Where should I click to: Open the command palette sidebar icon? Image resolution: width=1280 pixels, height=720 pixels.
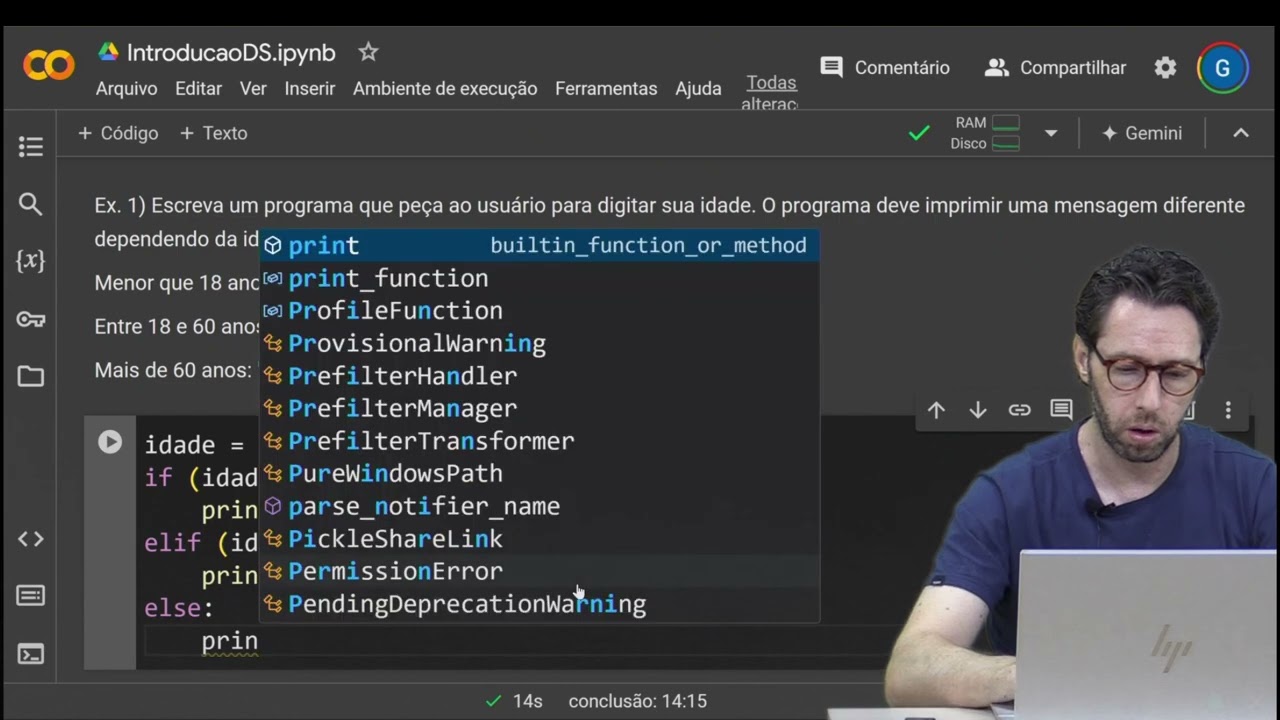[x=31, y=596]
